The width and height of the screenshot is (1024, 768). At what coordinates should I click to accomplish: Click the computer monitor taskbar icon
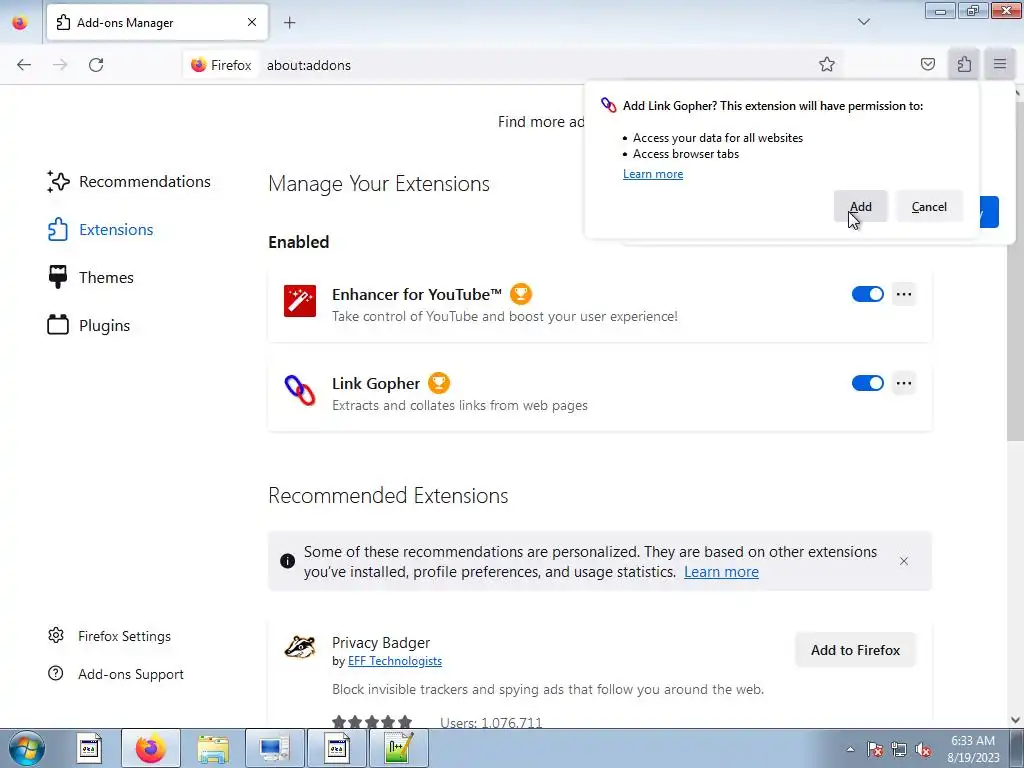(274, 748)
